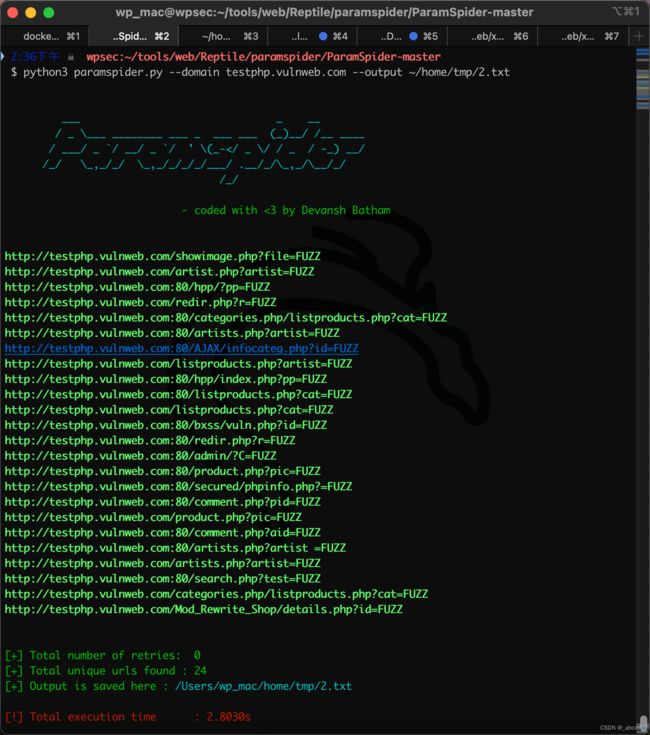The width and height of the screenshot is (650, 735).
Task: Click the vulnweb.com/categories.php/listproducts.php?cat=FUZZ URL without port
Action: 216,594
